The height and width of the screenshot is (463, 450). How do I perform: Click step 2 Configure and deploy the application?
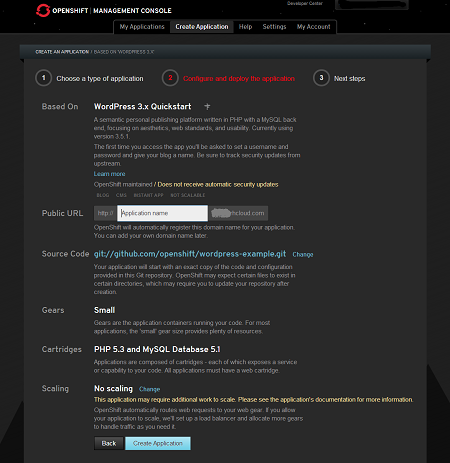pos(228,78)
